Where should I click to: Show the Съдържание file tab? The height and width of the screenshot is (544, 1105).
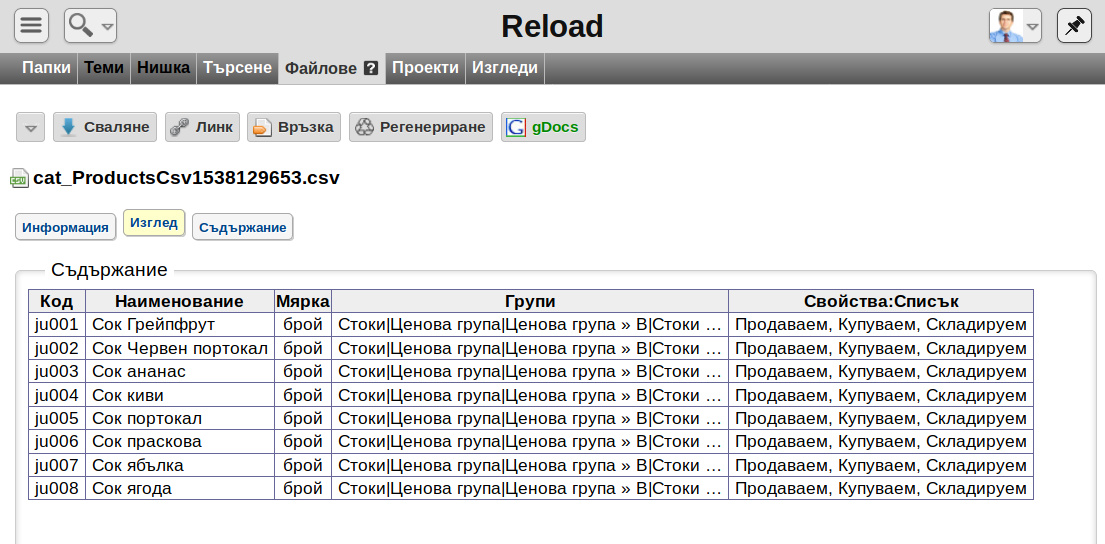[242, 228]
